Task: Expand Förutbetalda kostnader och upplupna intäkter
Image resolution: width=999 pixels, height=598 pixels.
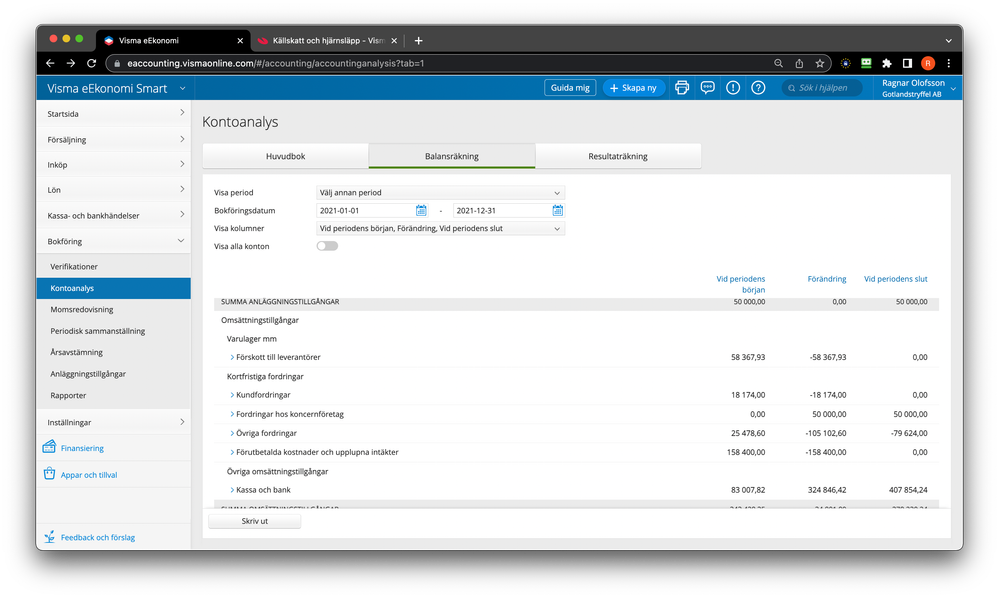Action: coord(232,452)
